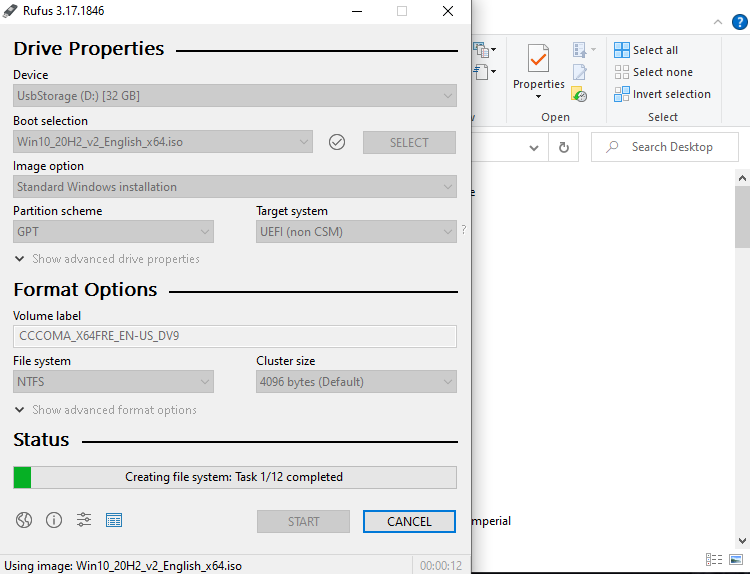Collapse the Explorer ribbon chevron
The height and width of the screenshot is (574, 750).
pos(717,22)
